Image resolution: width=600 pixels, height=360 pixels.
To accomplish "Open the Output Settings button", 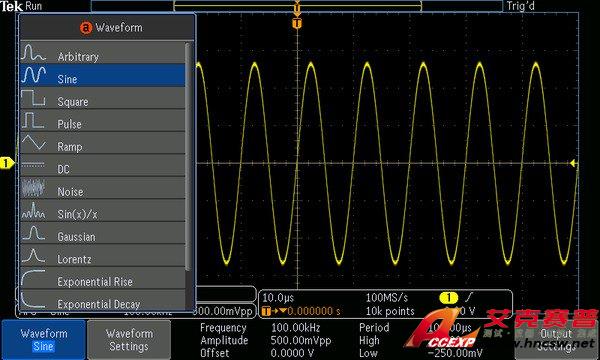I will point(556,340).
